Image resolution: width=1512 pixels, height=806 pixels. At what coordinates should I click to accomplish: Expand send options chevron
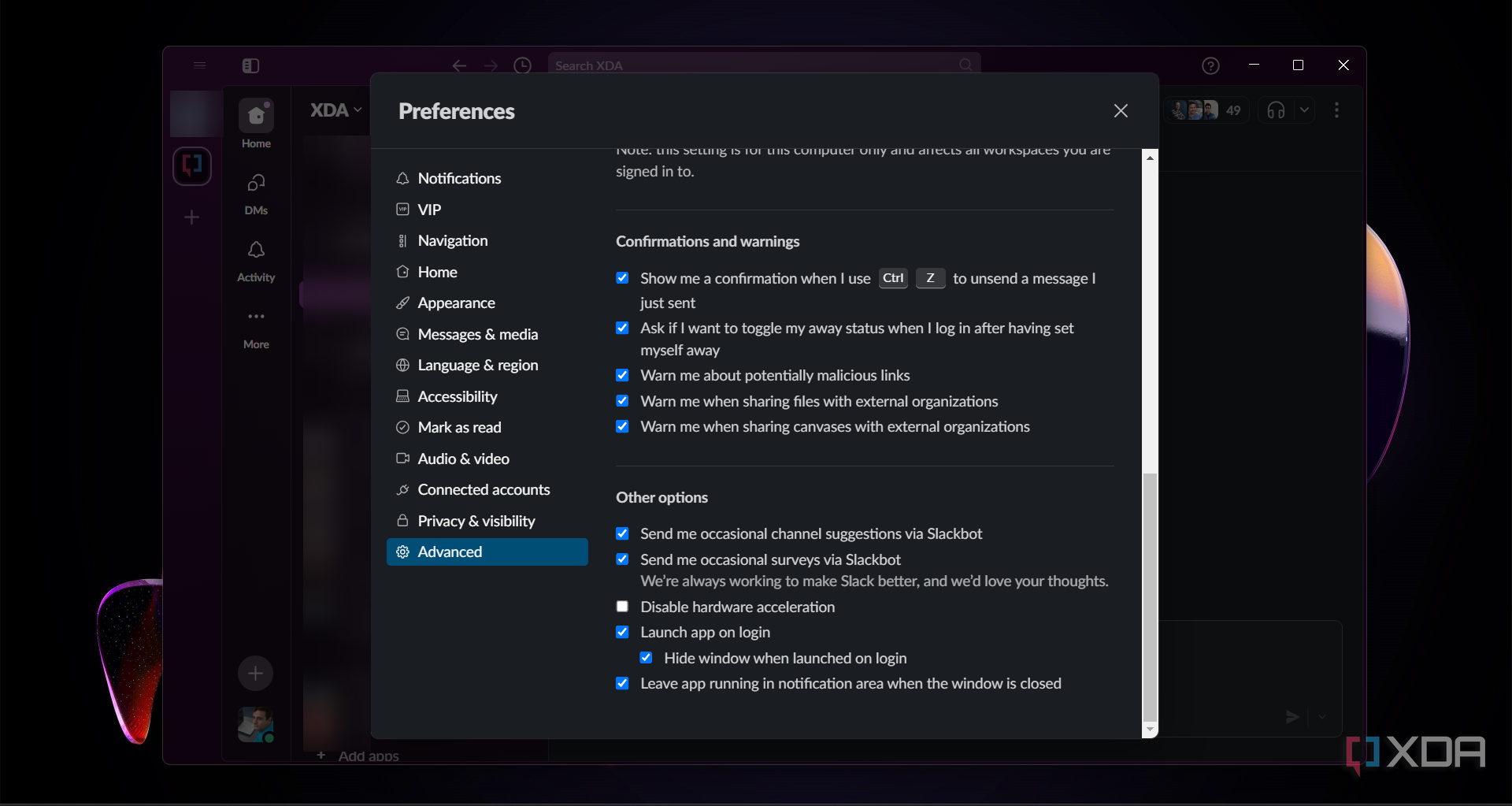point(1322,717)
